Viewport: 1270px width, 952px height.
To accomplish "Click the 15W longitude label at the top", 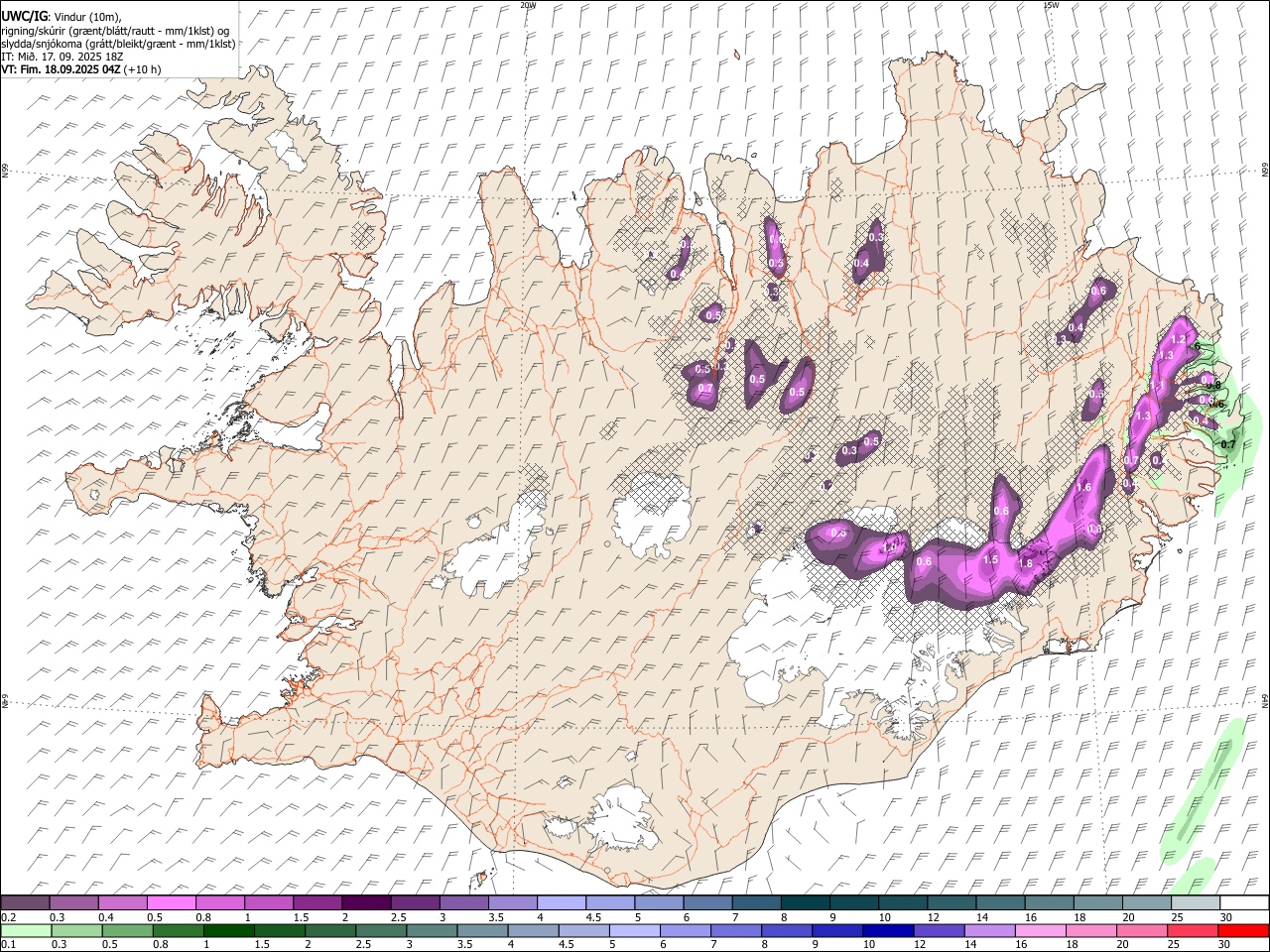I will [1051, 5].
